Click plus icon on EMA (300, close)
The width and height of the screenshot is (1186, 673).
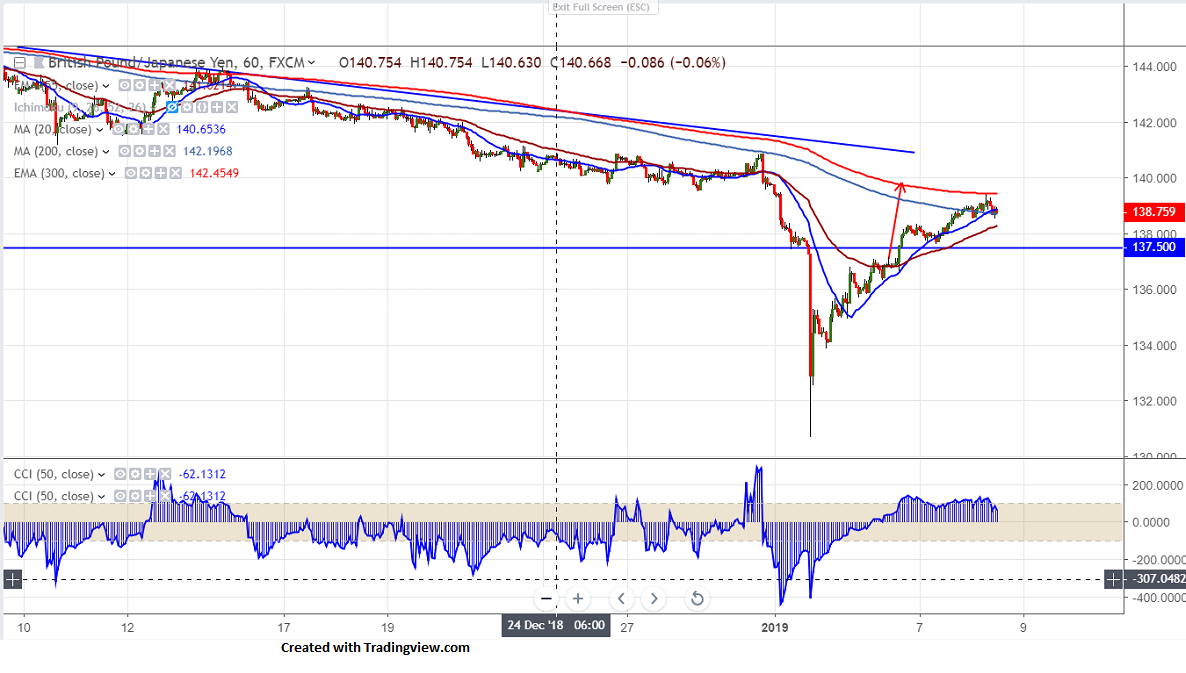point(161,173)
